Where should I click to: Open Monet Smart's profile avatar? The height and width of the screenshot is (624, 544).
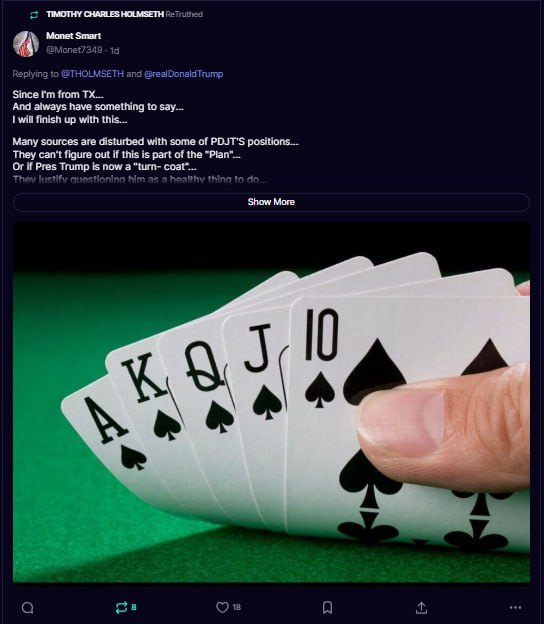click(26, 44)
